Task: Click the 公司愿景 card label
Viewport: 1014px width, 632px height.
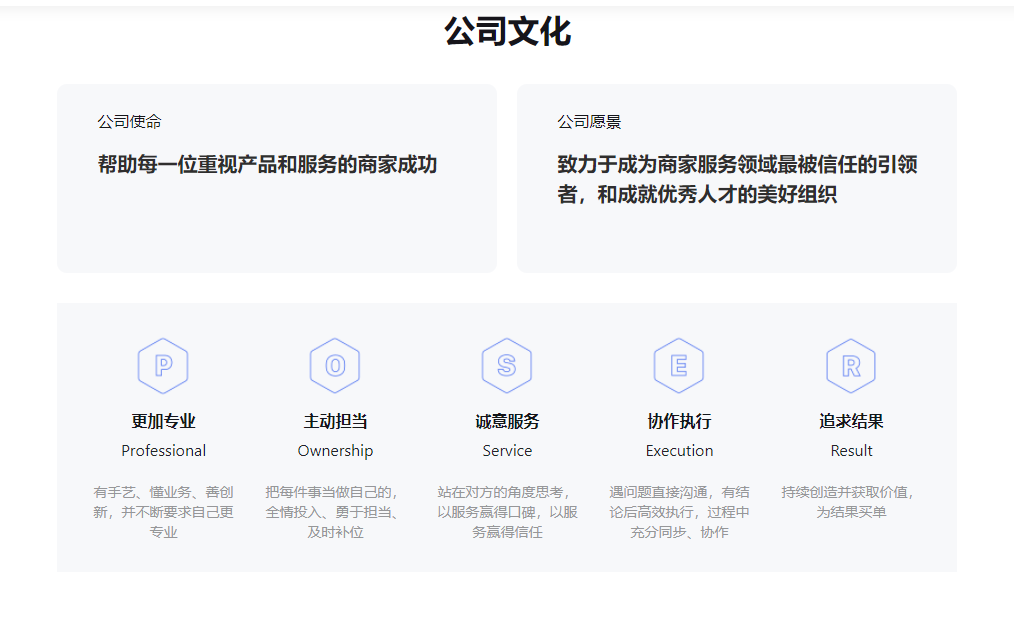Action: 587,121
